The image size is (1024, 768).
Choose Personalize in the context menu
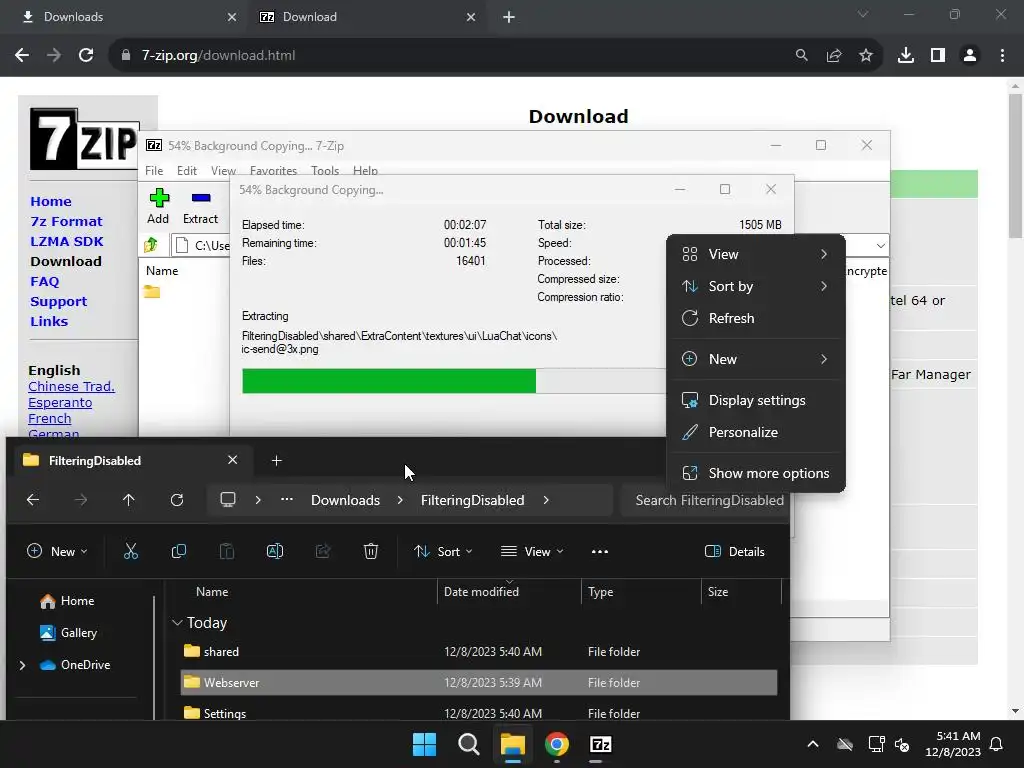click(x=756, y=432)
